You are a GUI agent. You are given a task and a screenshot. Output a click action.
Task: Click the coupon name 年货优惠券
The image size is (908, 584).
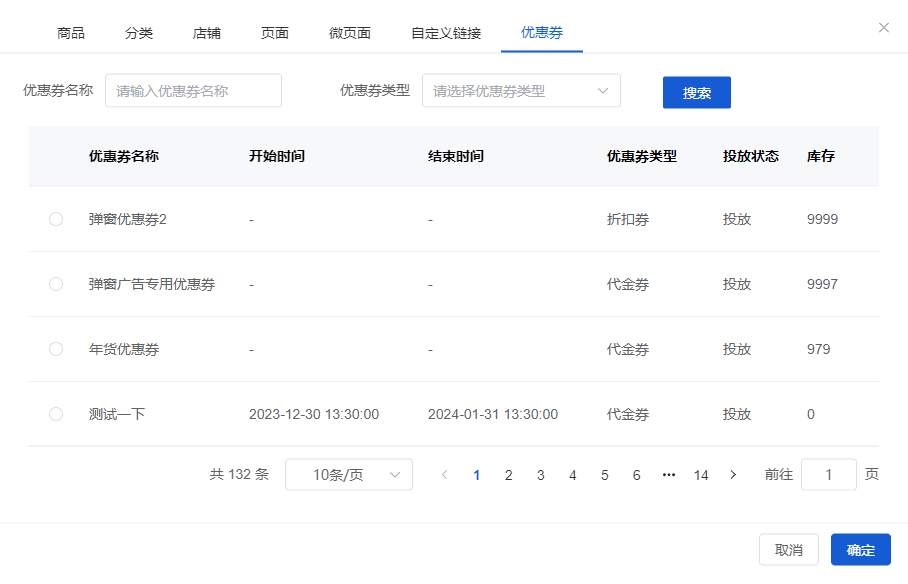pos(123,349)
